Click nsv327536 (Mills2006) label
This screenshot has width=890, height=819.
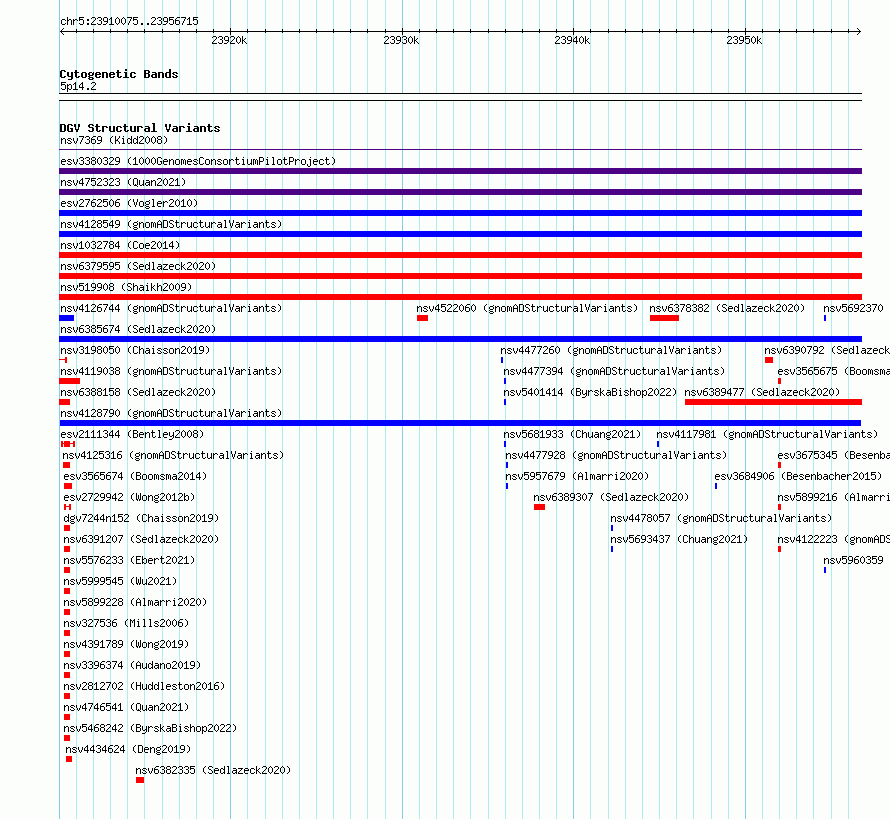coord(126,623)
